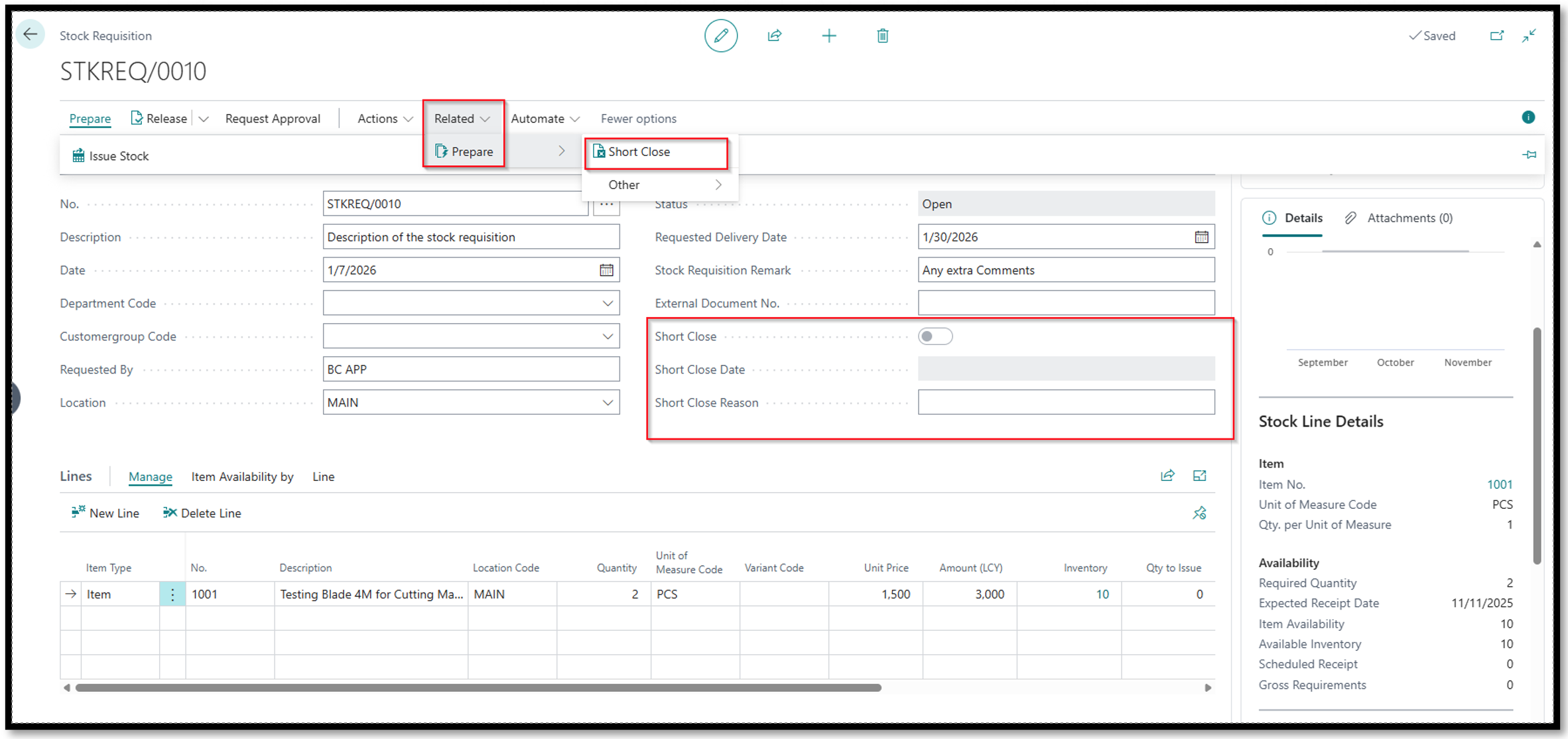Open record in new window icon

[x=1496, y=36]
